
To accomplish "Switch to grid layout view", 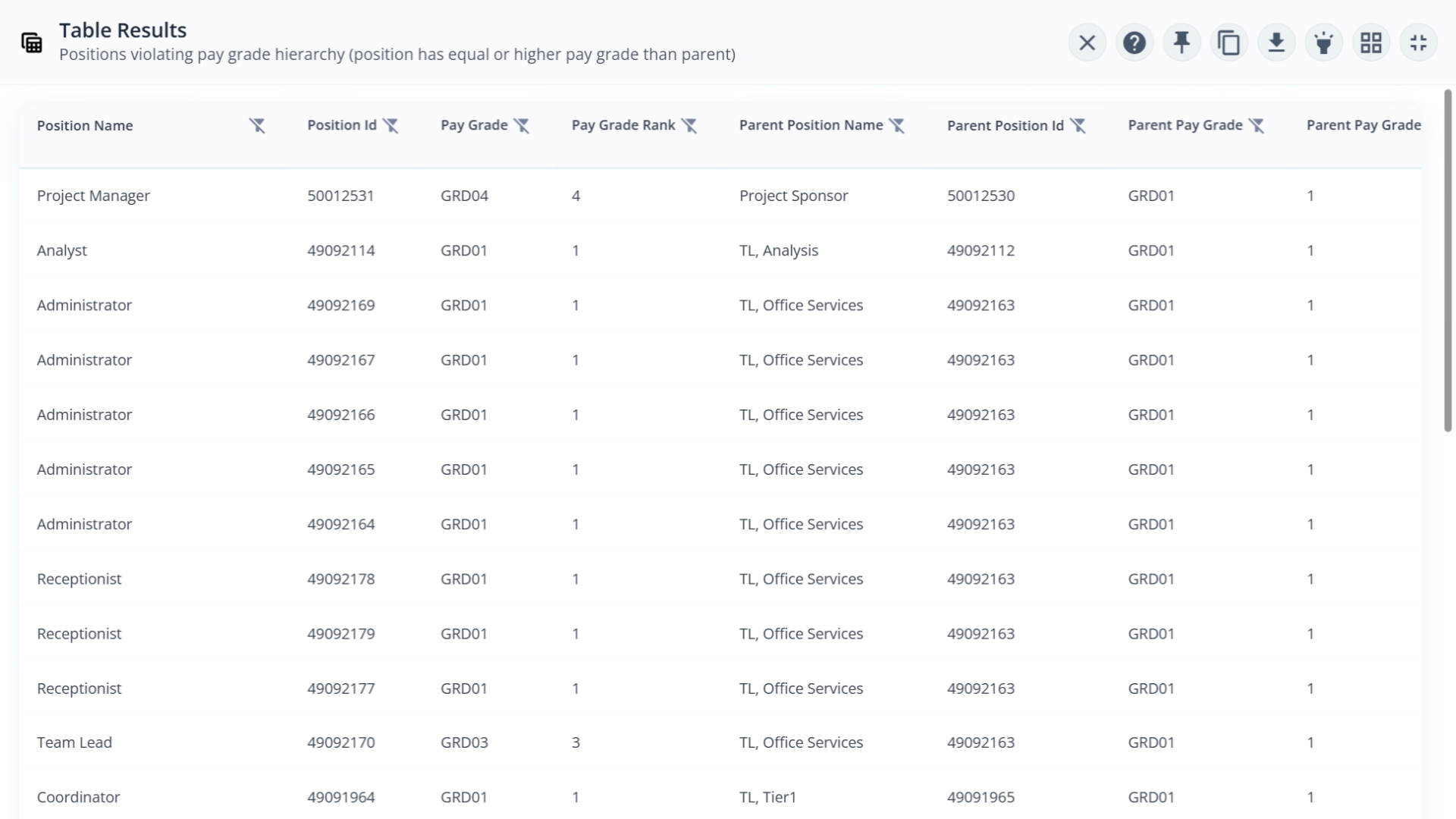I will click(x=1371, y=42).
